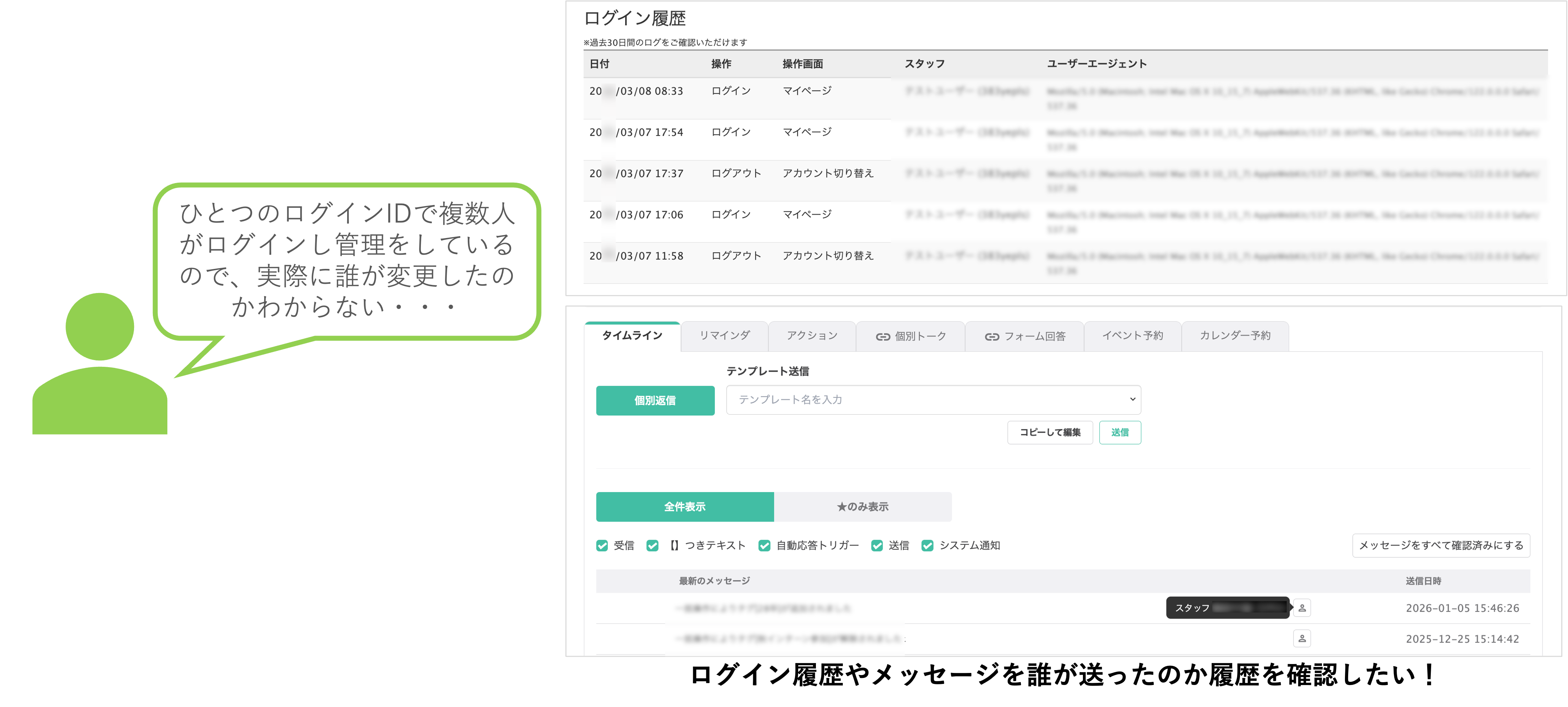
Task: Open the アクション tab
Action: coord(812,336)
